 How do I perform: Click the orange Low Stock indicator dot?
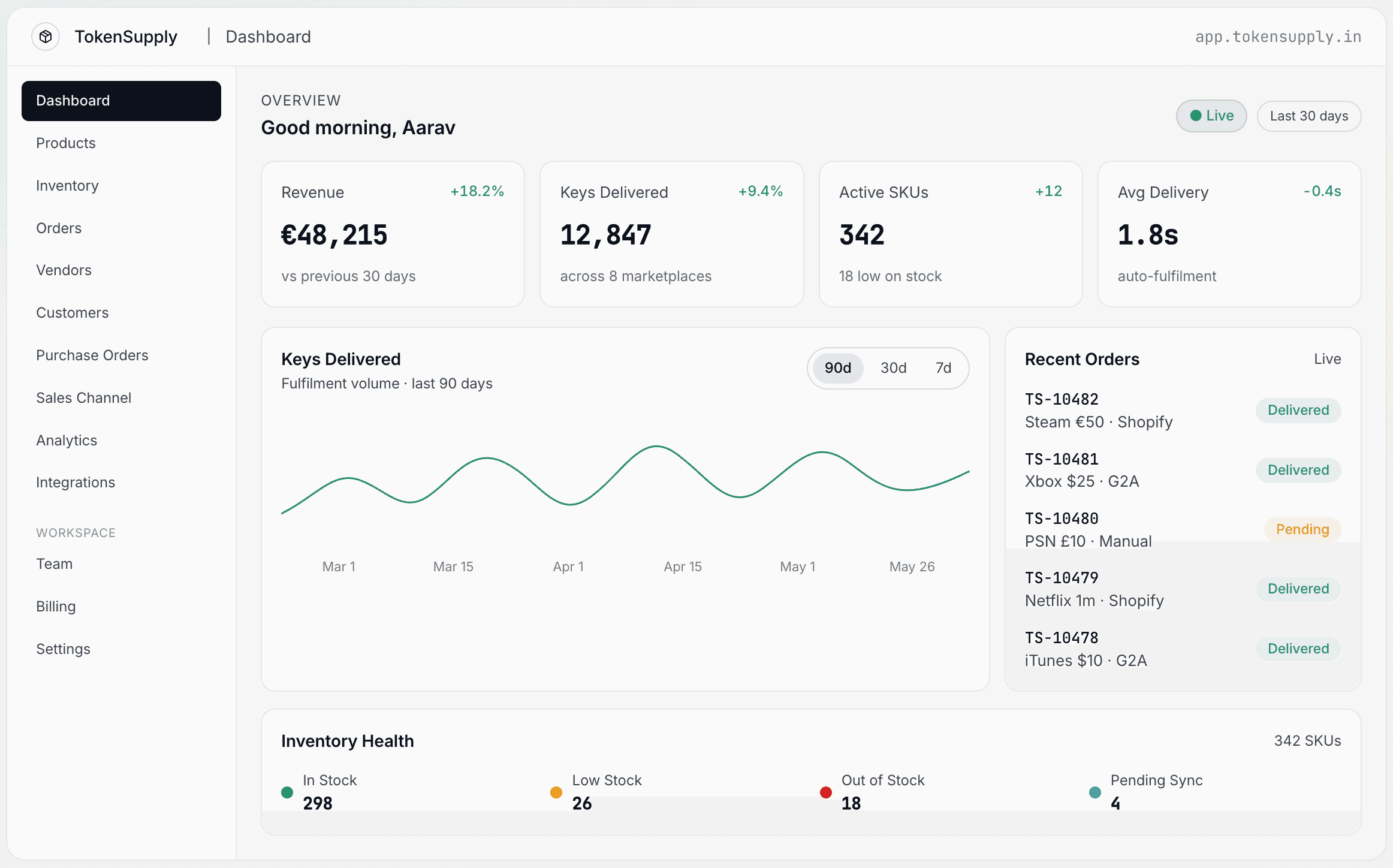(x=556, y=792)
